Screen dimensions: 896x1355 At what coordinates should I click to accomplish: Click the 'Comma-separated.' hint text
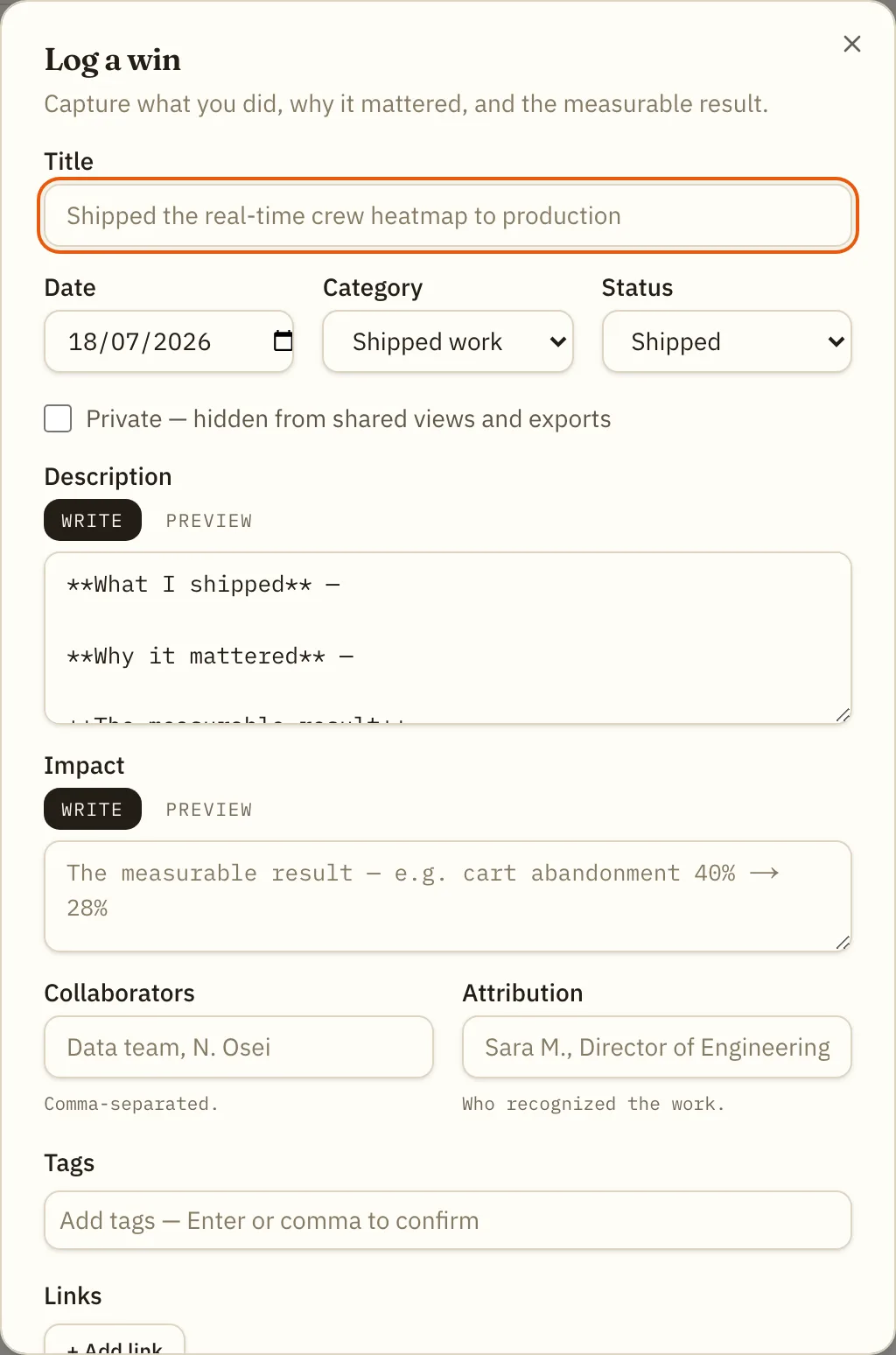tap(131, 1104)
